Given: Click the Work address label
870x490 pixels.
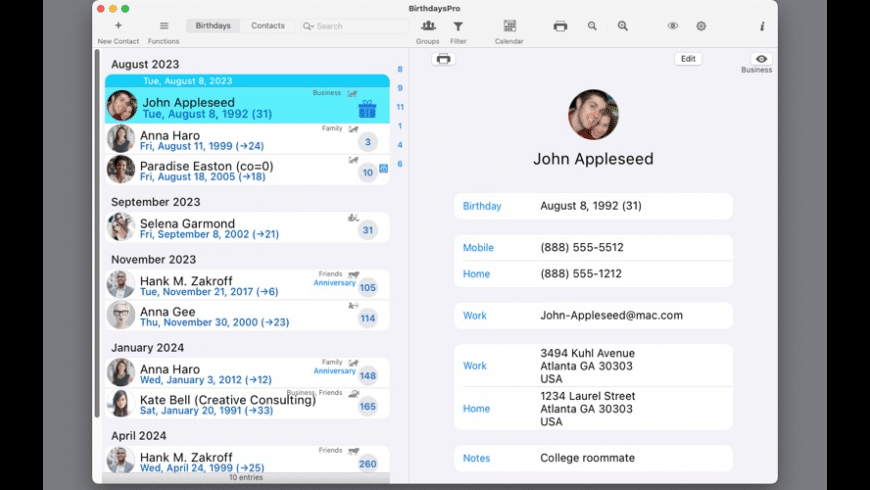Looking at the screenshot, I should [x=474, y=366].
